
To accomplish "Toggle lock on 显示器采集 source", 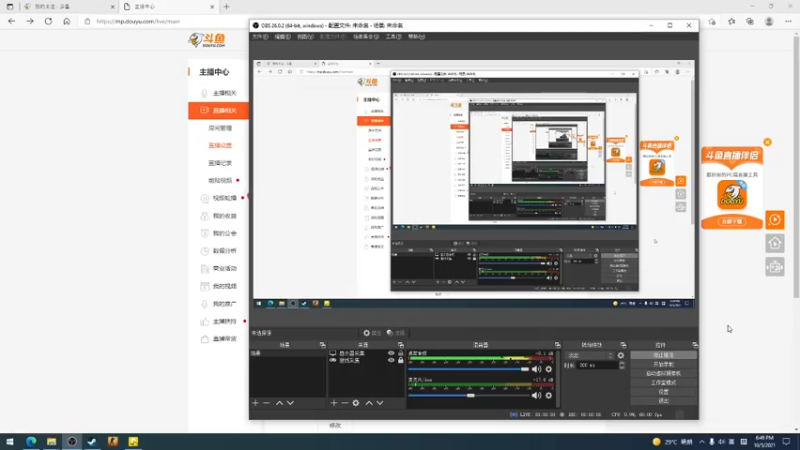I will coord(401,353).
